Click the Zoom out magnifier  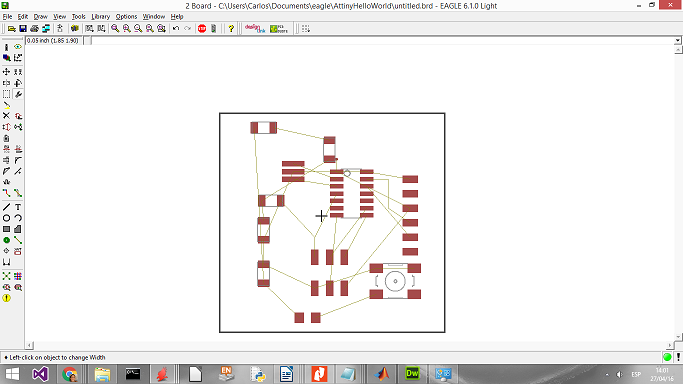tap(138, 29)
